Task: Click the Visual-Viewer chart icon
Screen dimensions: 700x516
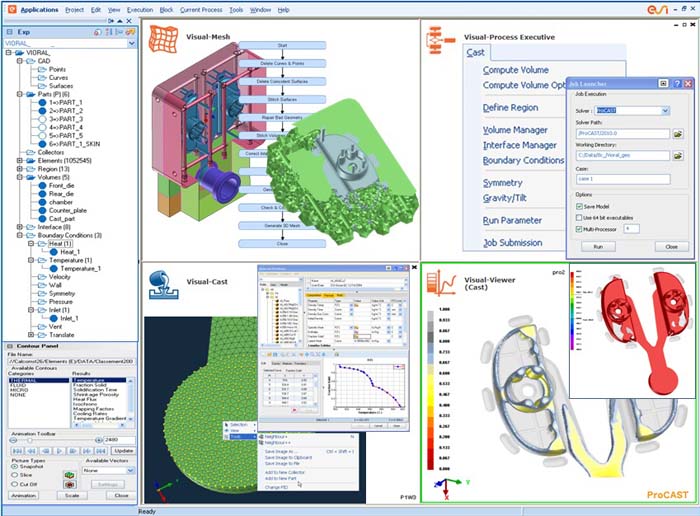Action: click(x=441, y=283)
